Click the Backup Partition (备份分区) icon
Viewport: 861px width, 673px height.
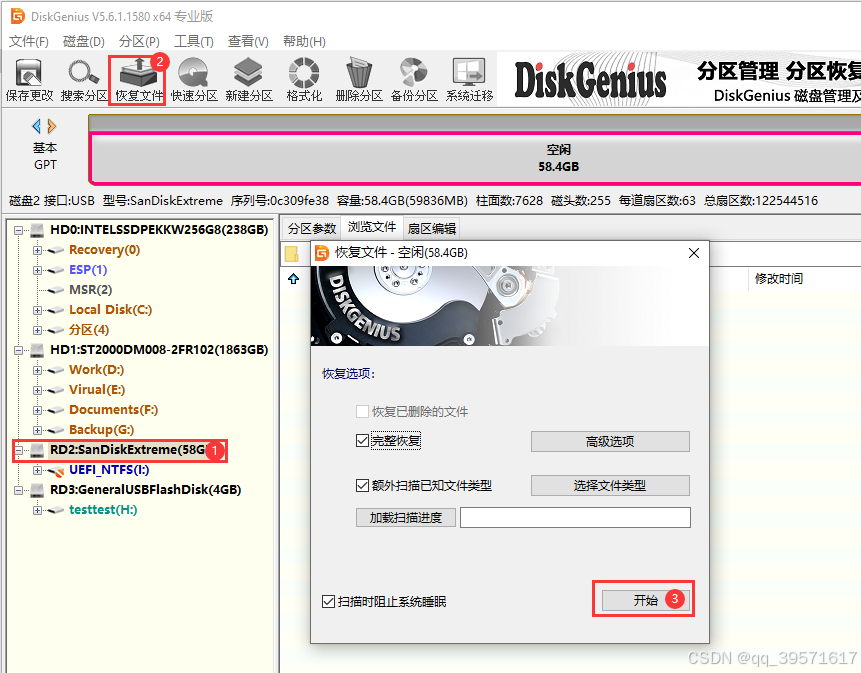coord(413,80)
